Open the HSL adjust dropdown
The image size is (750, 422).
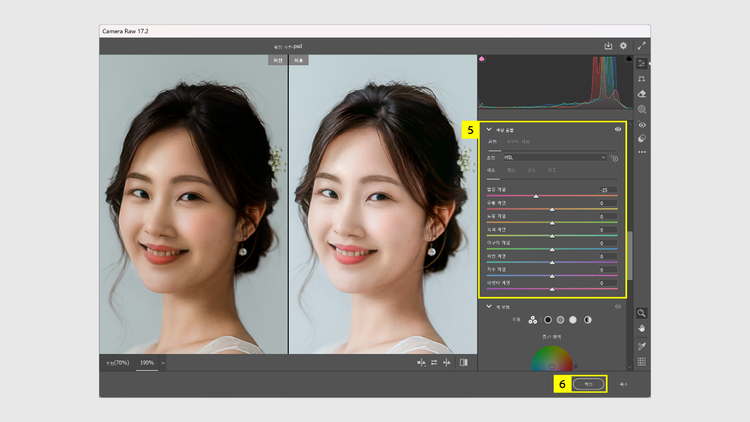pyautogui.click(x=554, y=157)
